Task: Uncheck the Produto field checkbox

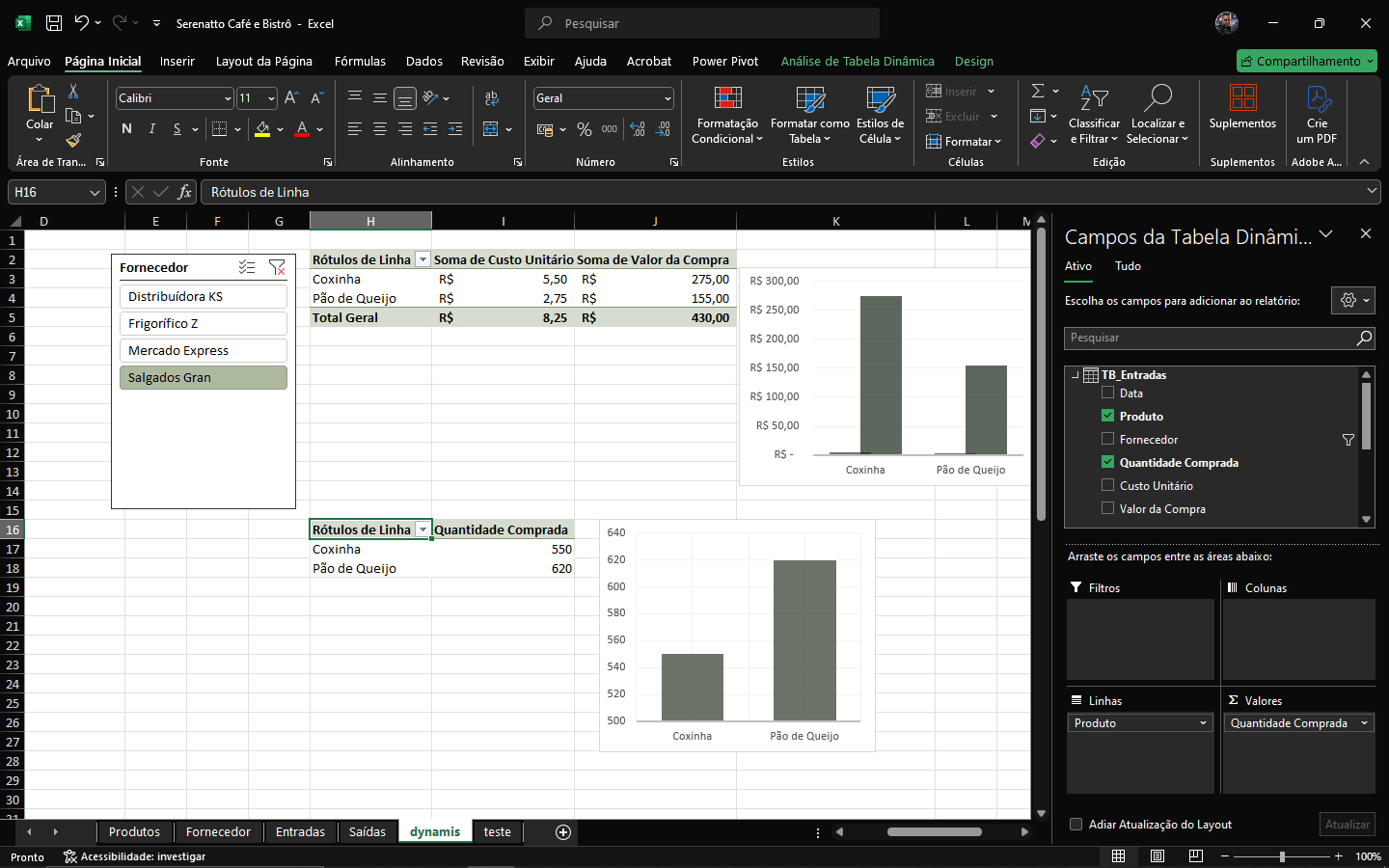Action: pos(1107,416)
